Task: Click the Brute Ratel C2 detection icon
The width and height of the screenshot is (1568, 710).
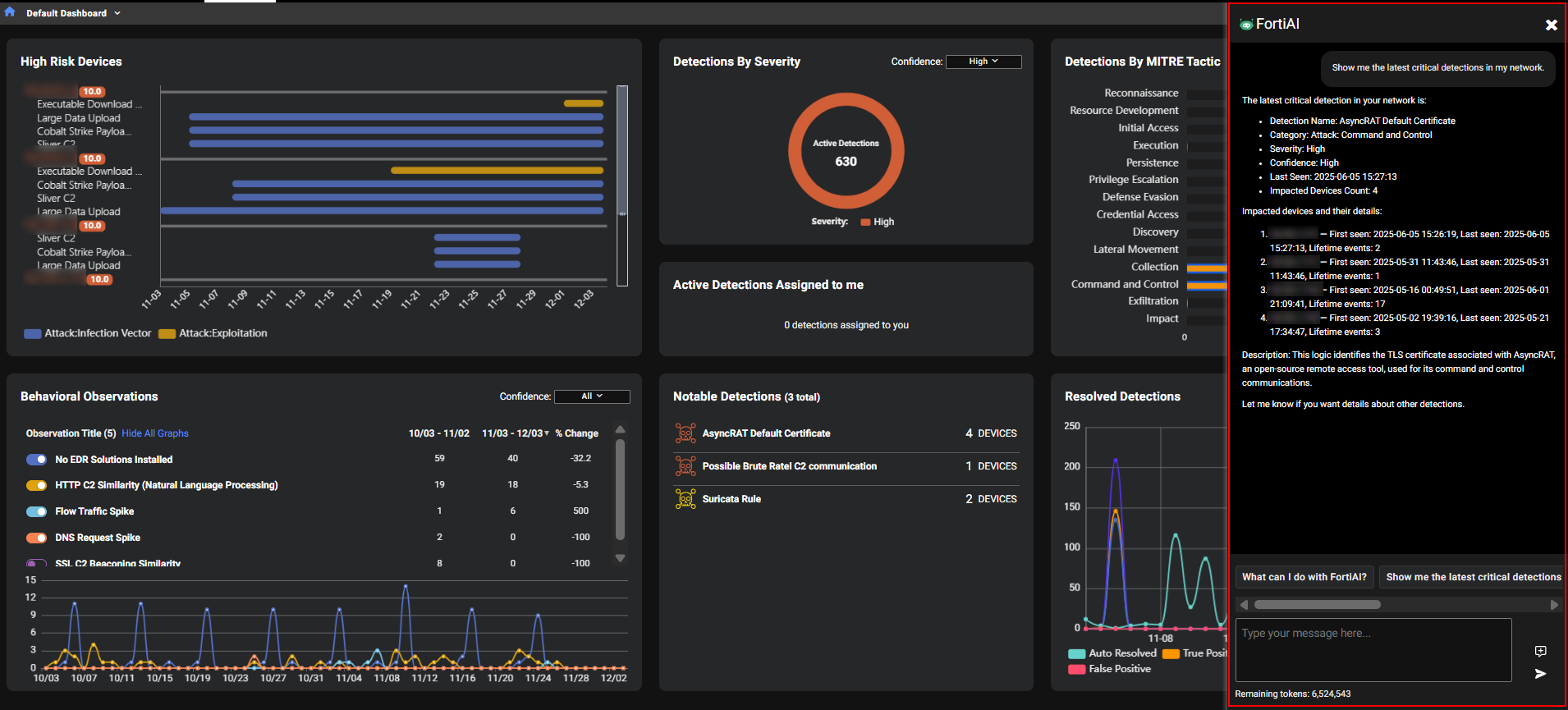Action: coord(685,466)
